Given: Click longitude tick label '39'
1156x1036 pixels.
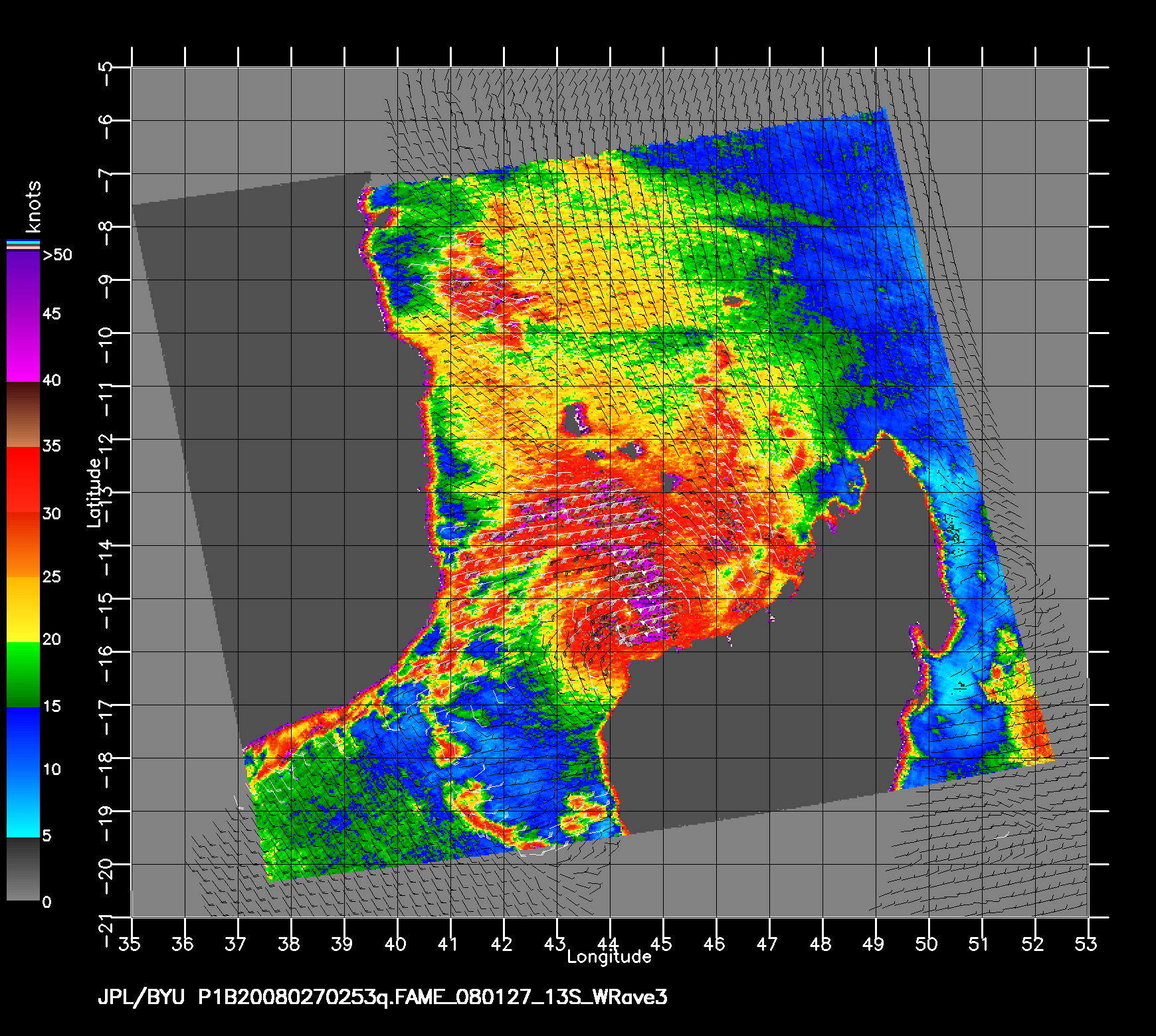Looking at the screenshot, I should pyautogui.click(x=343, y=944).
